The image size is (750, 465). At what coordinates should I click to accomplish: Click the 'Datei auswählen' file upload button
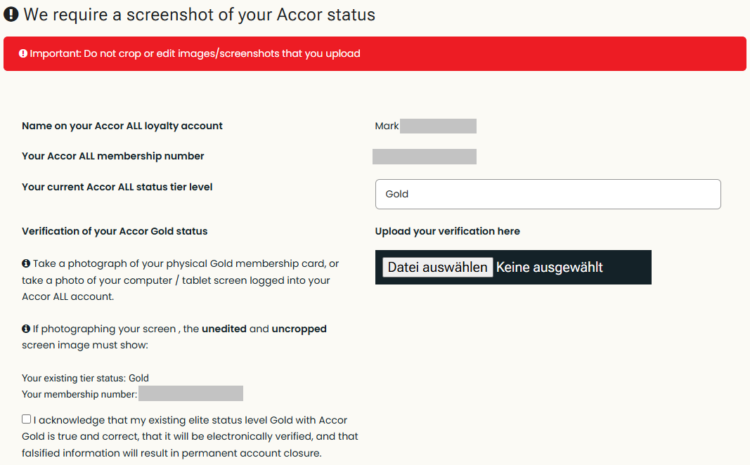[437, 267]
